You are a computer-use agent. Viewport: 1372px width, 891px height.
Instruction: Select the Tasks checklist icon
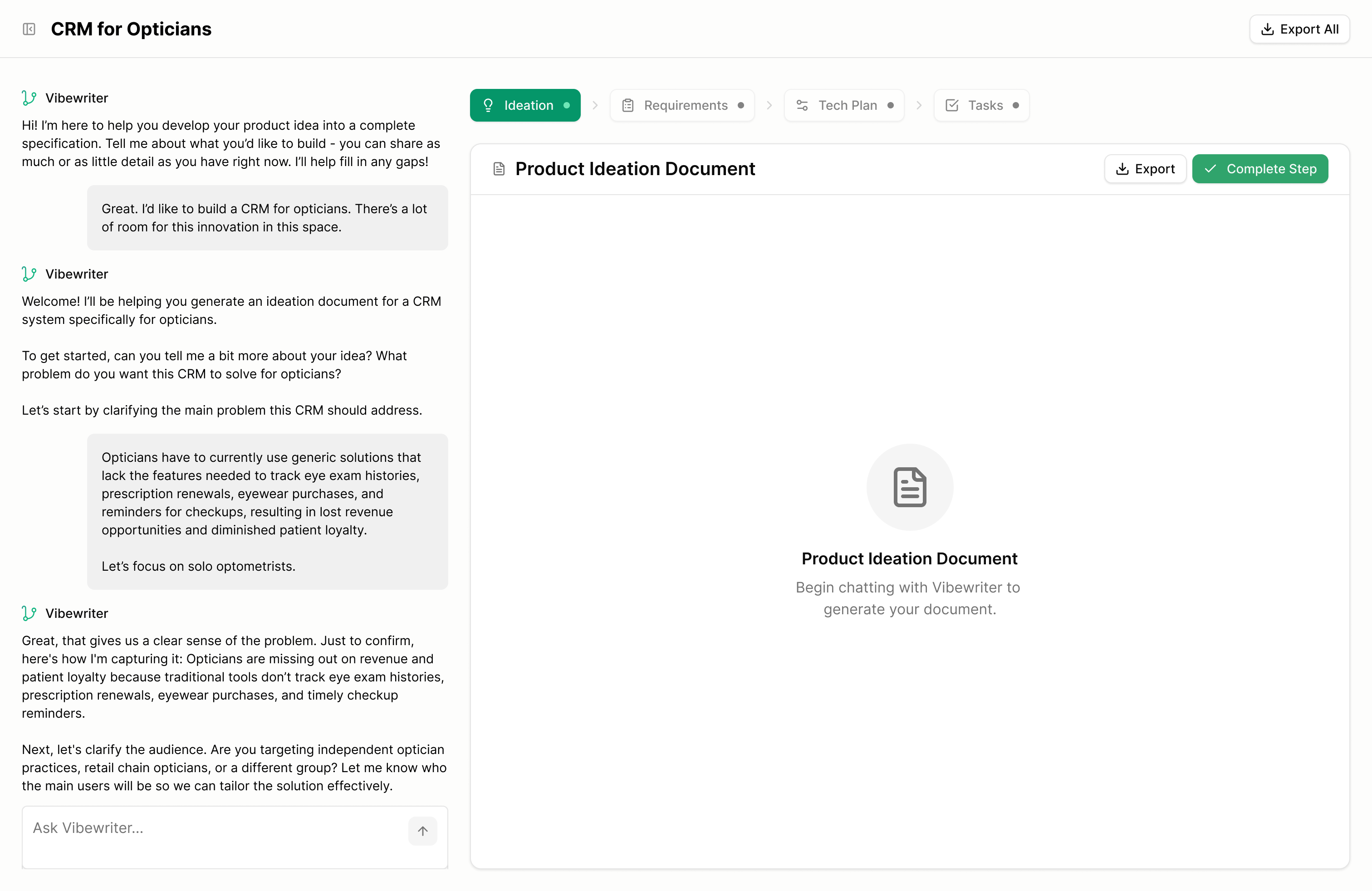(952, 105)
